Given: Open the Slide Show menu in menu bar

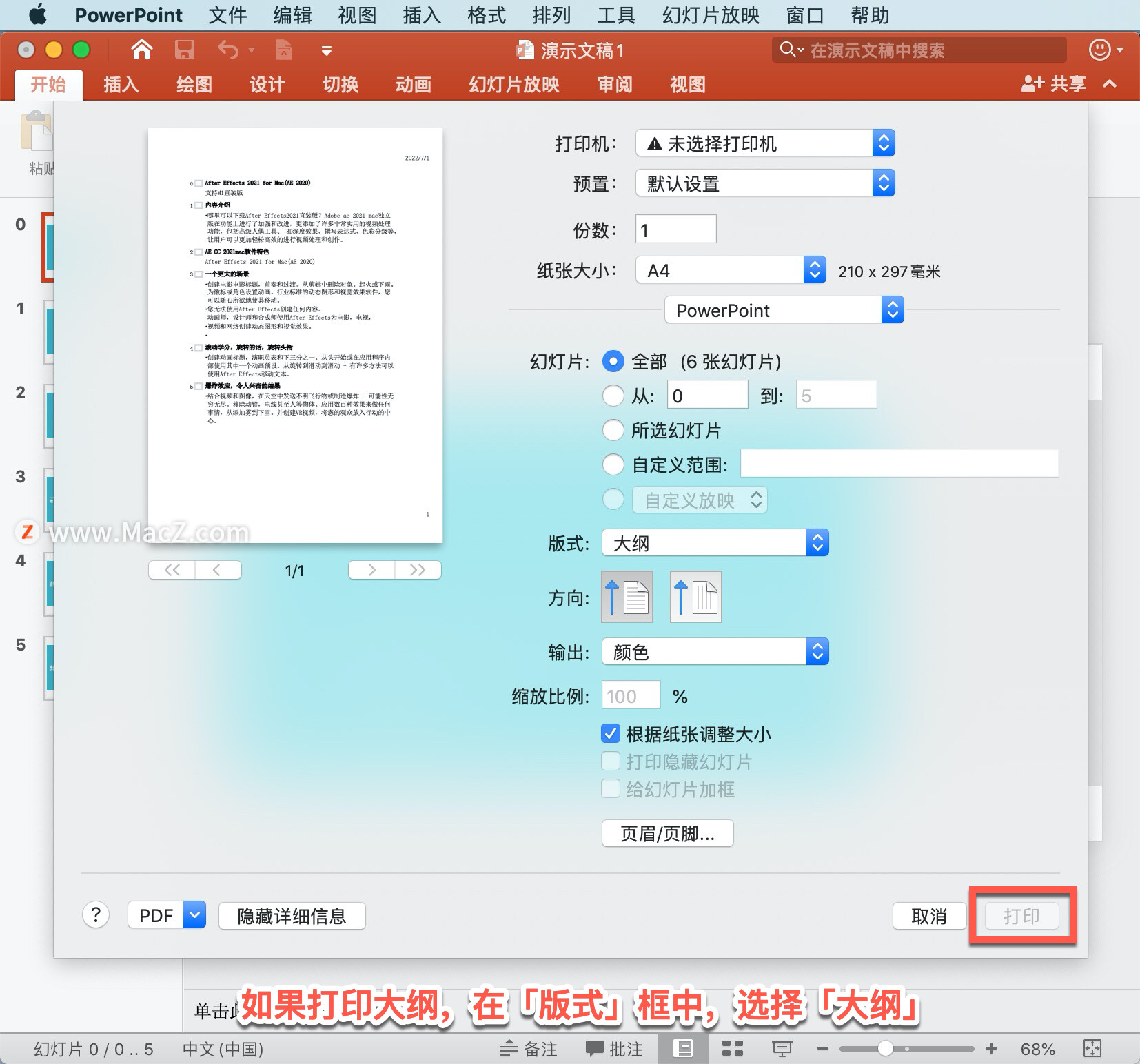Looking at the screenshot, I should point(711,14).
